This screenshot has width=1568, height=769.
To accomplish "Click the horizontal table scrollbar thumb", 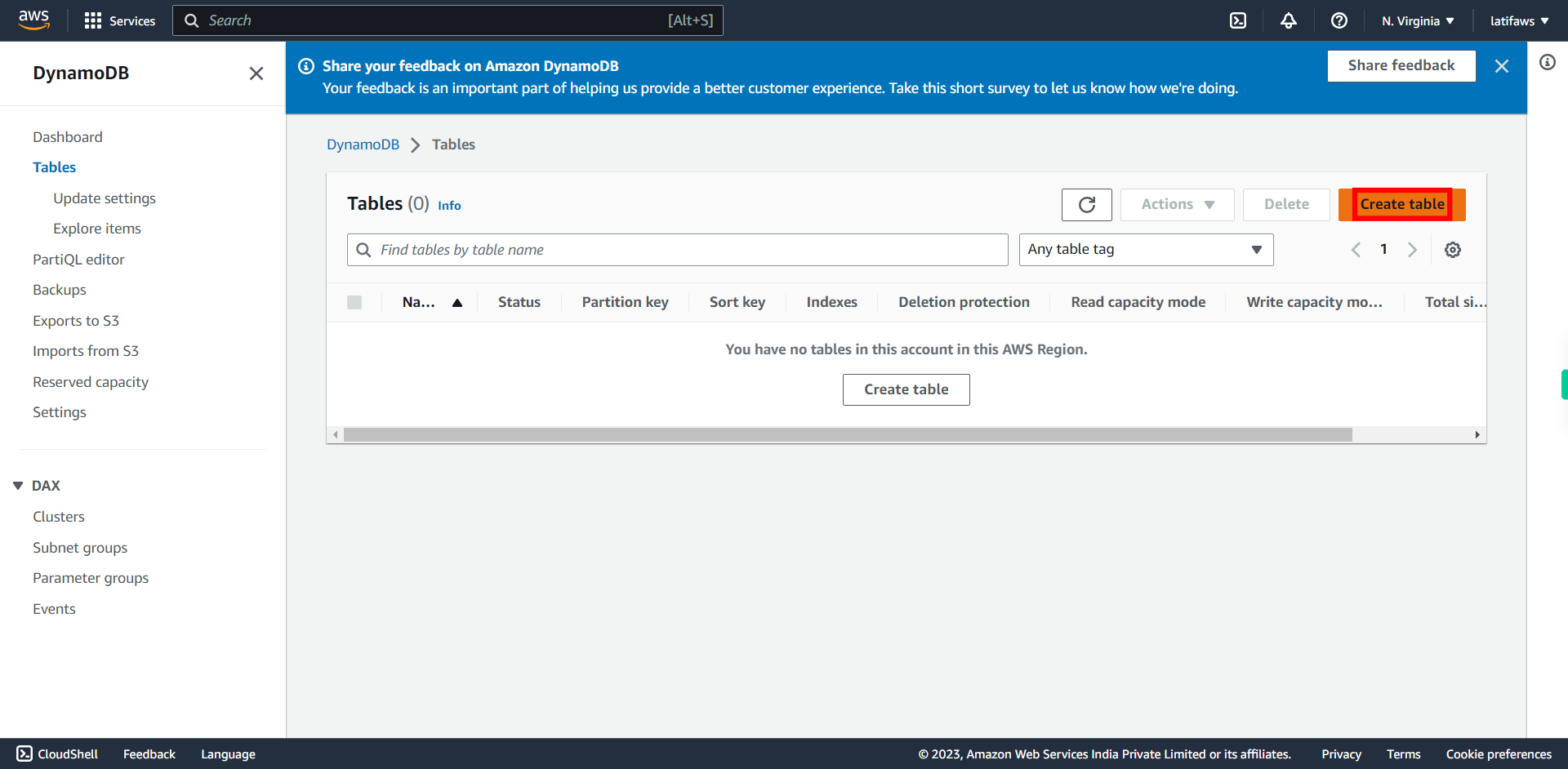I will tap(848, 434).
